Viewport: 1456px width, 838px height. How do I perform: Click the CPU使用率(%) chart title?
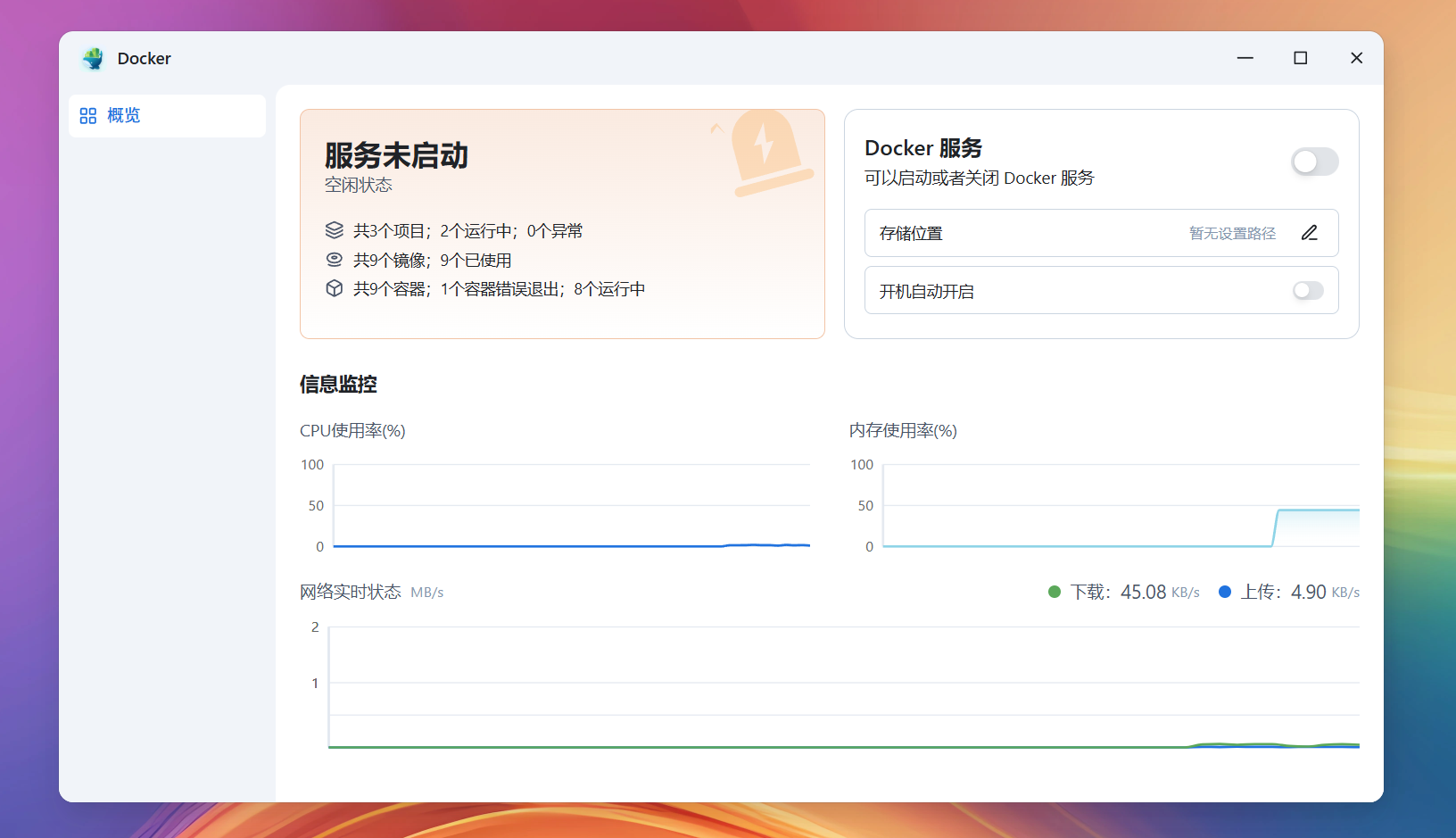(352, 431)
